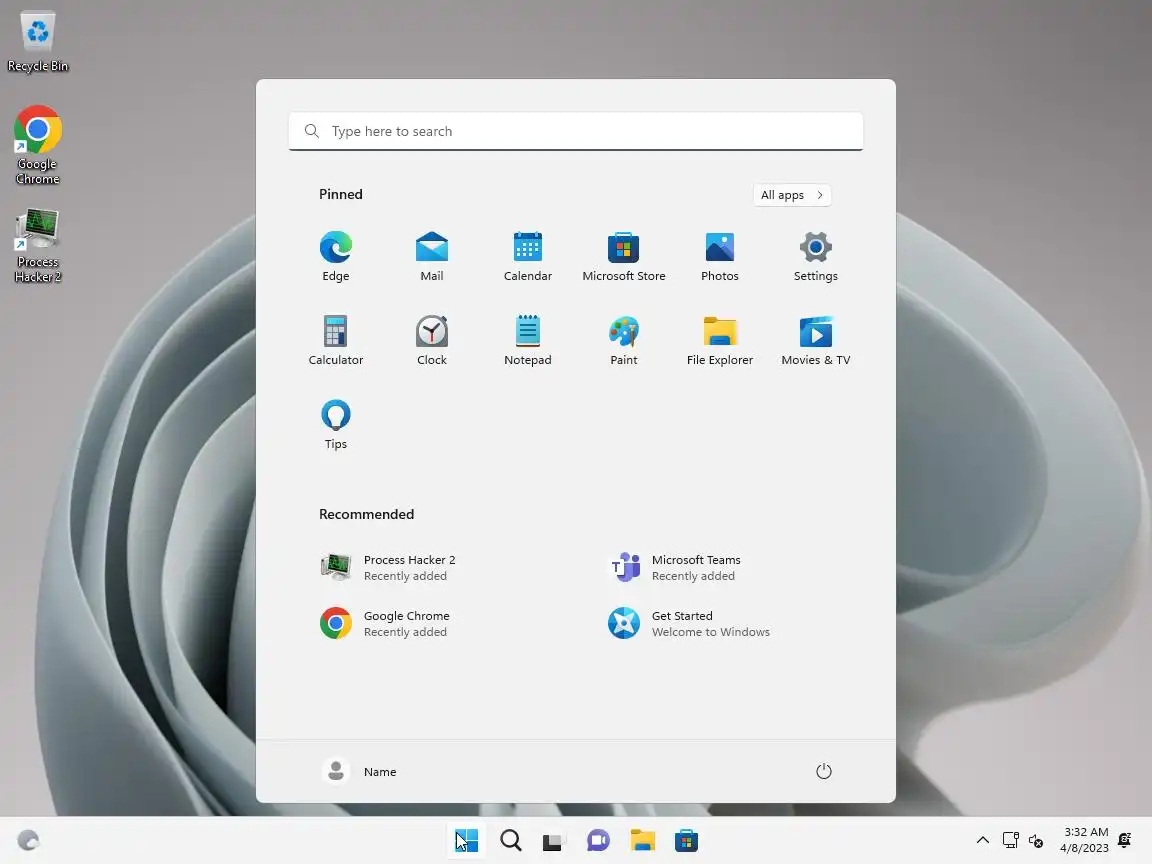This screenshot has height=864, width=1152.
Task: Launch the Calculator app
Action: pos(336,340)
